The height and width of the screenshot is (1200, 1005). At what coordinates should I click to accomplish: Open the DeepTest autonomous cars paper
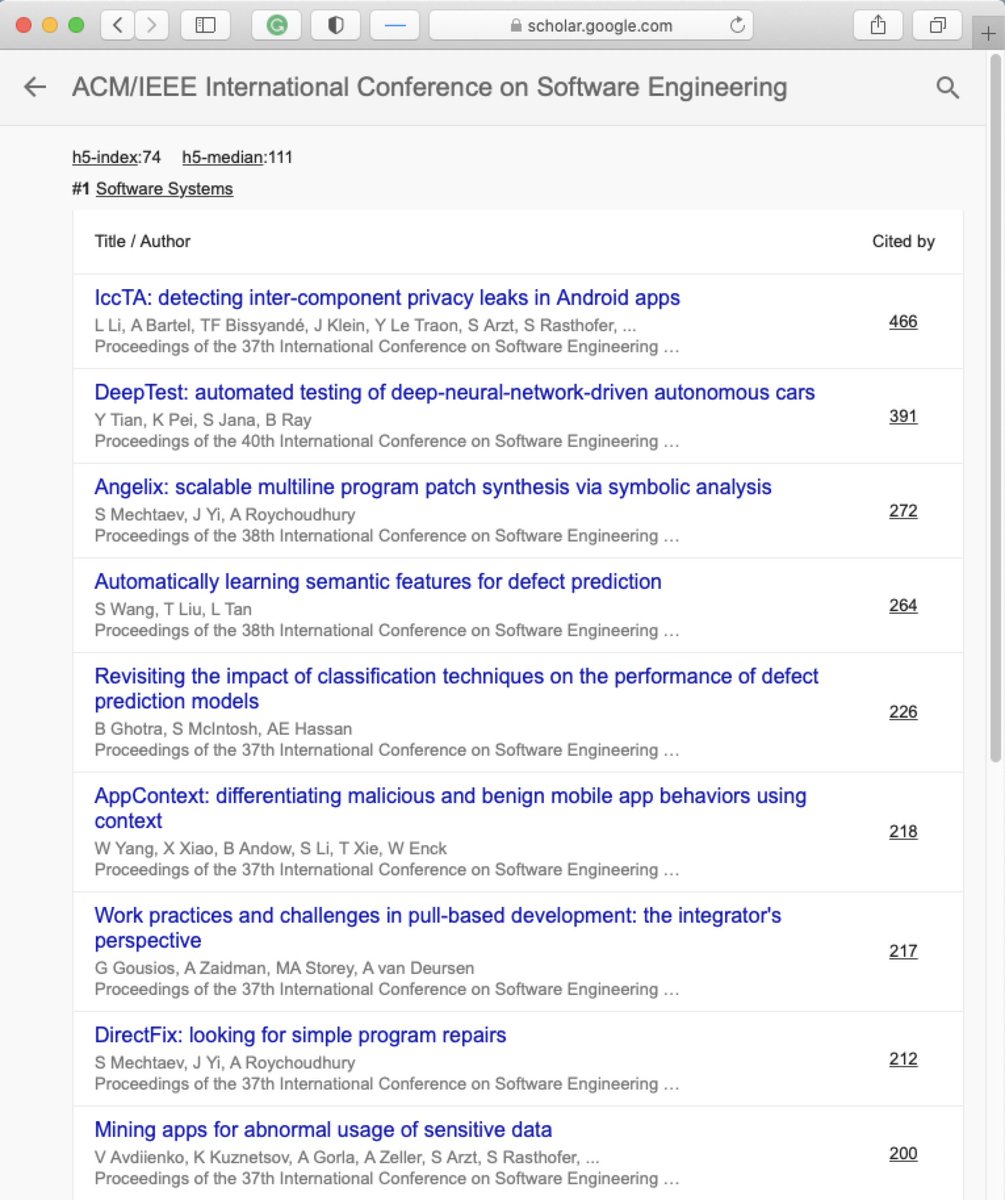coord(455,392)
